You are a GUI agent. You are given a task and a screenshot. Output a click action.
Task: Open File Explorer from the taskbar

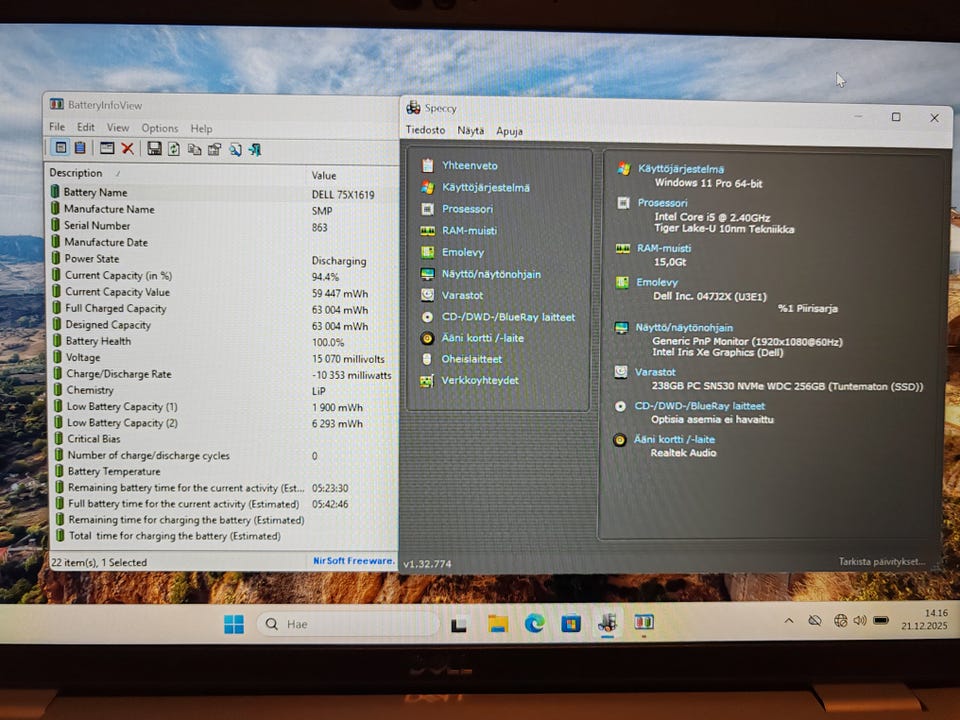click(x=498, y=624)
